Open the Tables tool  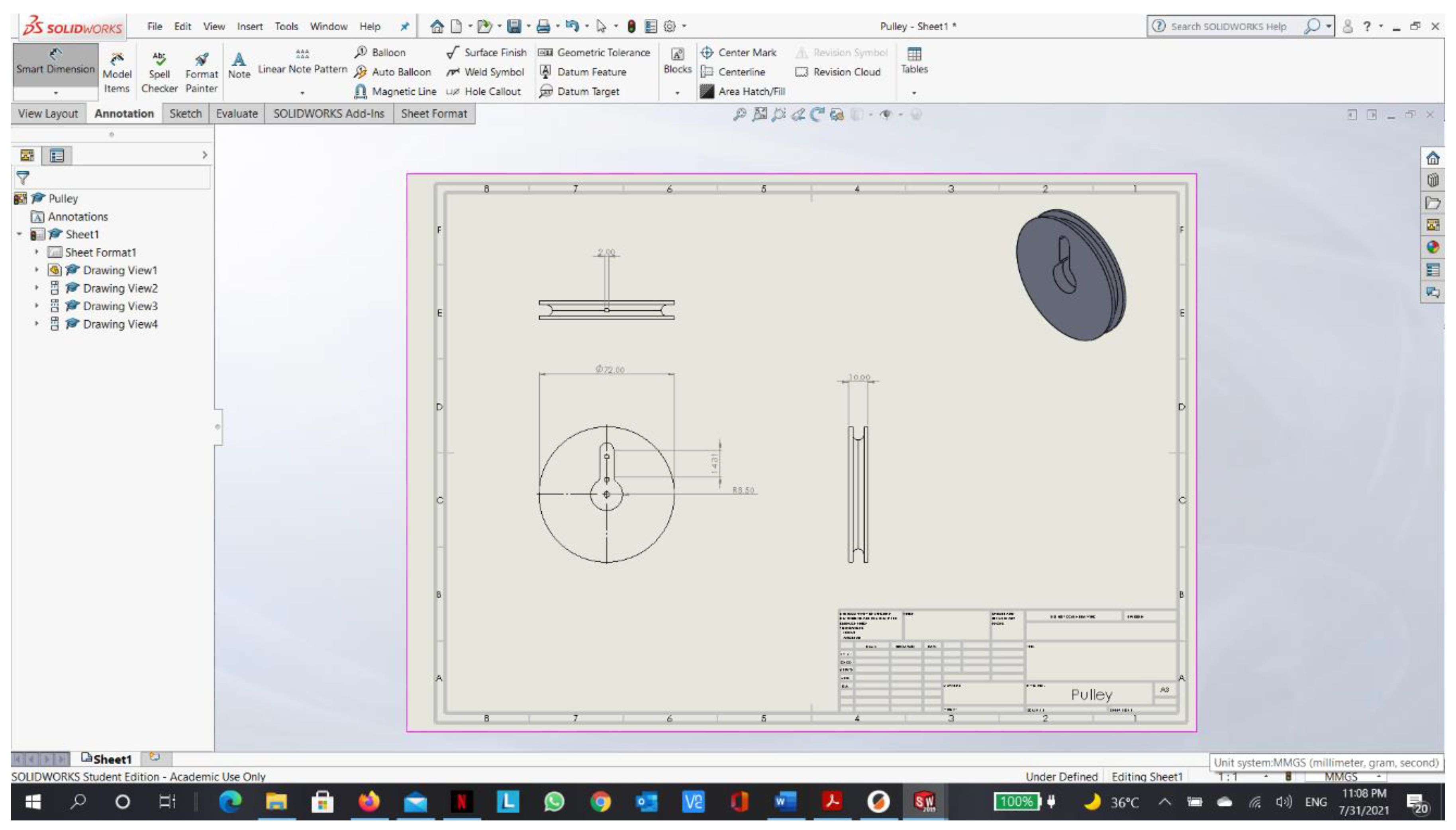point(914,60)
